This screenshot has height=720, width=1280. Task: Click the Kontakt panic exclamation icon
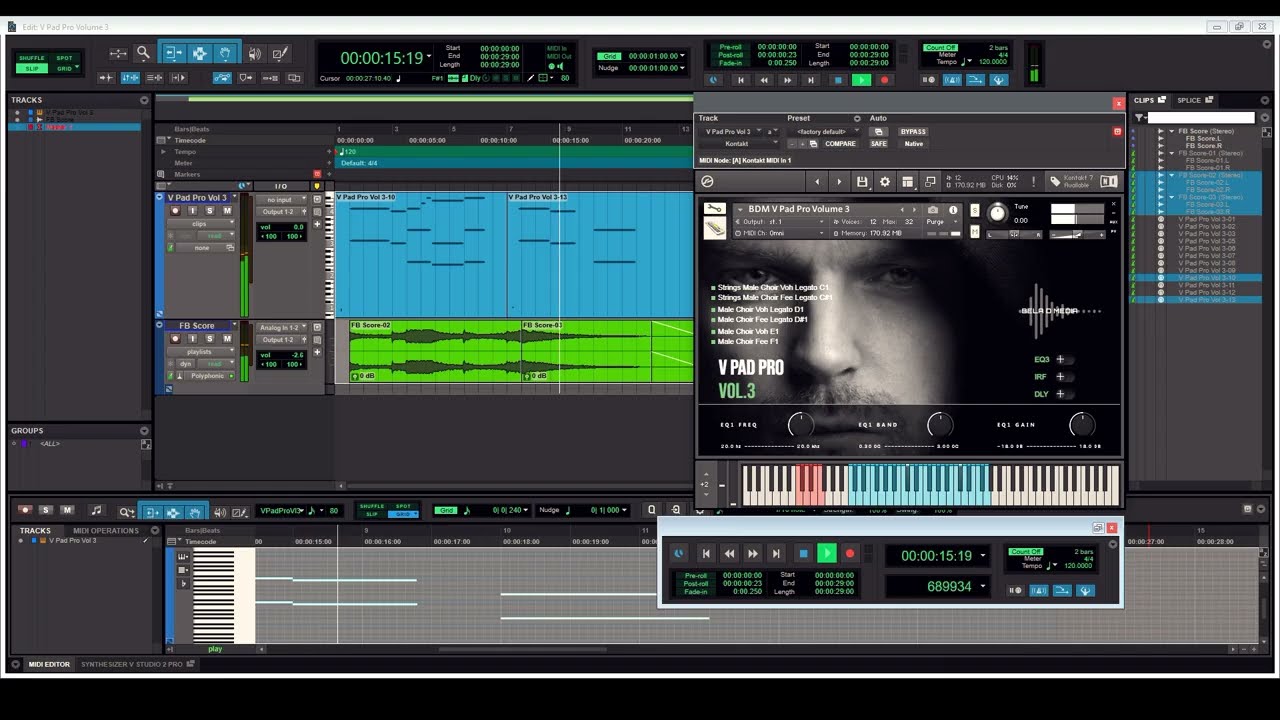(x=1034, y=181)
